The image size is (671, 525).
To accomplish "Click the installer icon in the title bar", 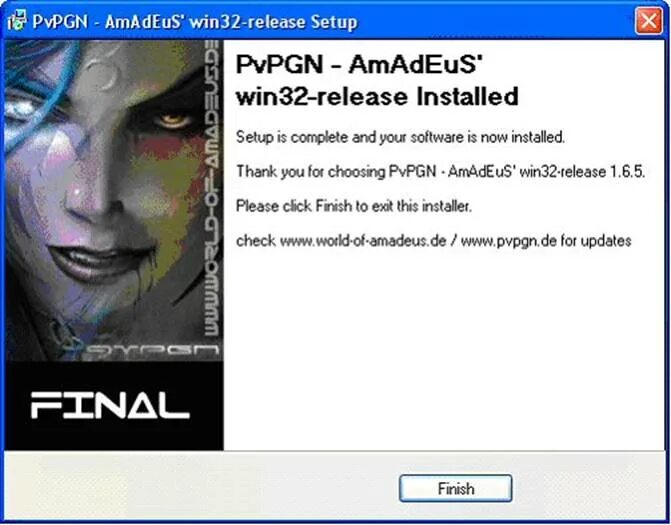I will pos(17,21).
